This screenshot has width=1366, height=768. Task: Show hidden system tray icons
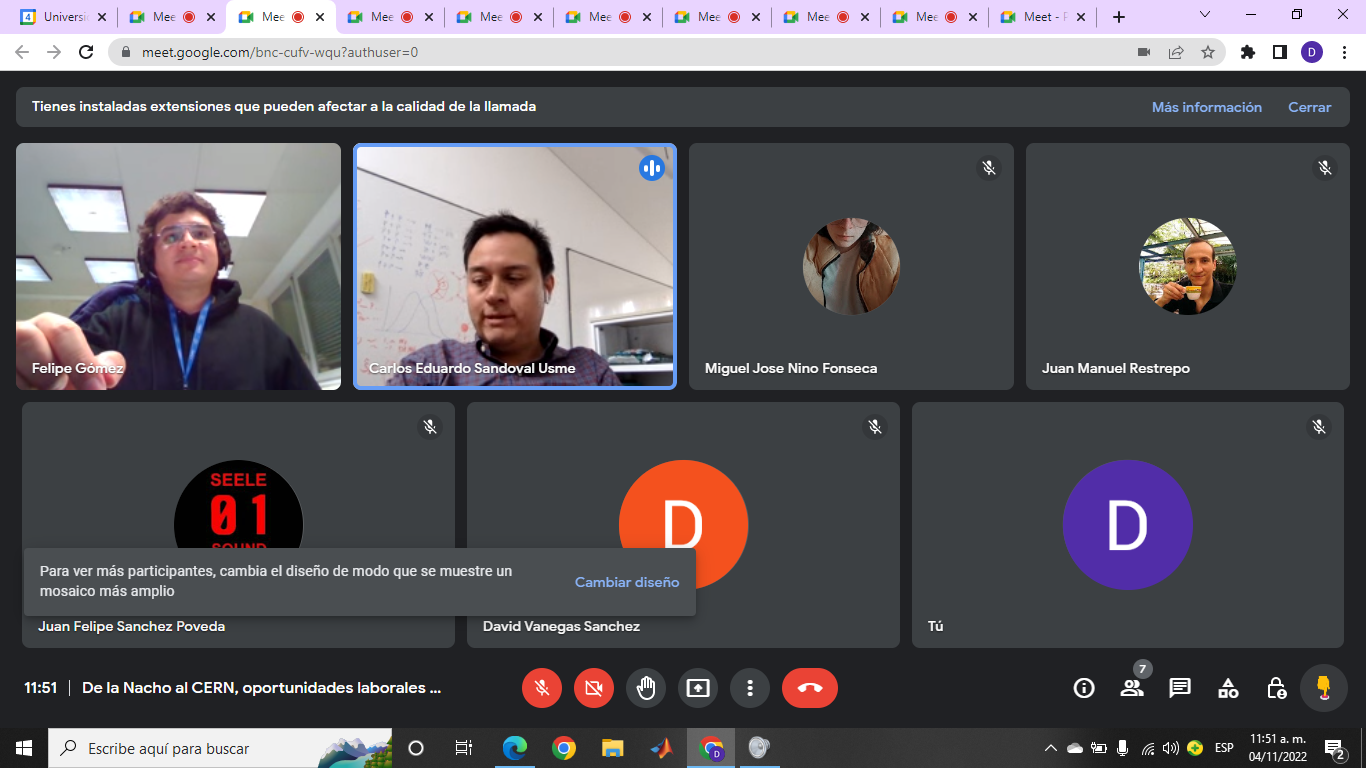pos(1050,748)
